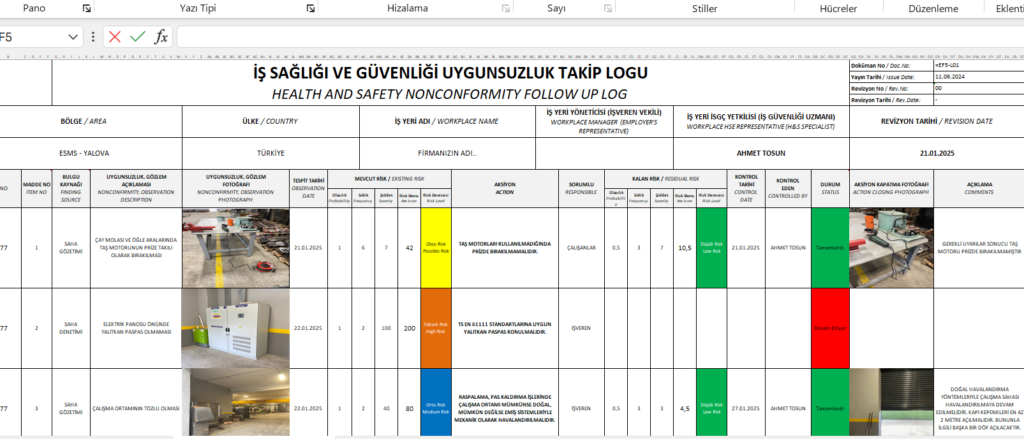Select the ÇALIŞANLAR responsible cell
This screenshot has height=439, width=1024.
(581, 248)
